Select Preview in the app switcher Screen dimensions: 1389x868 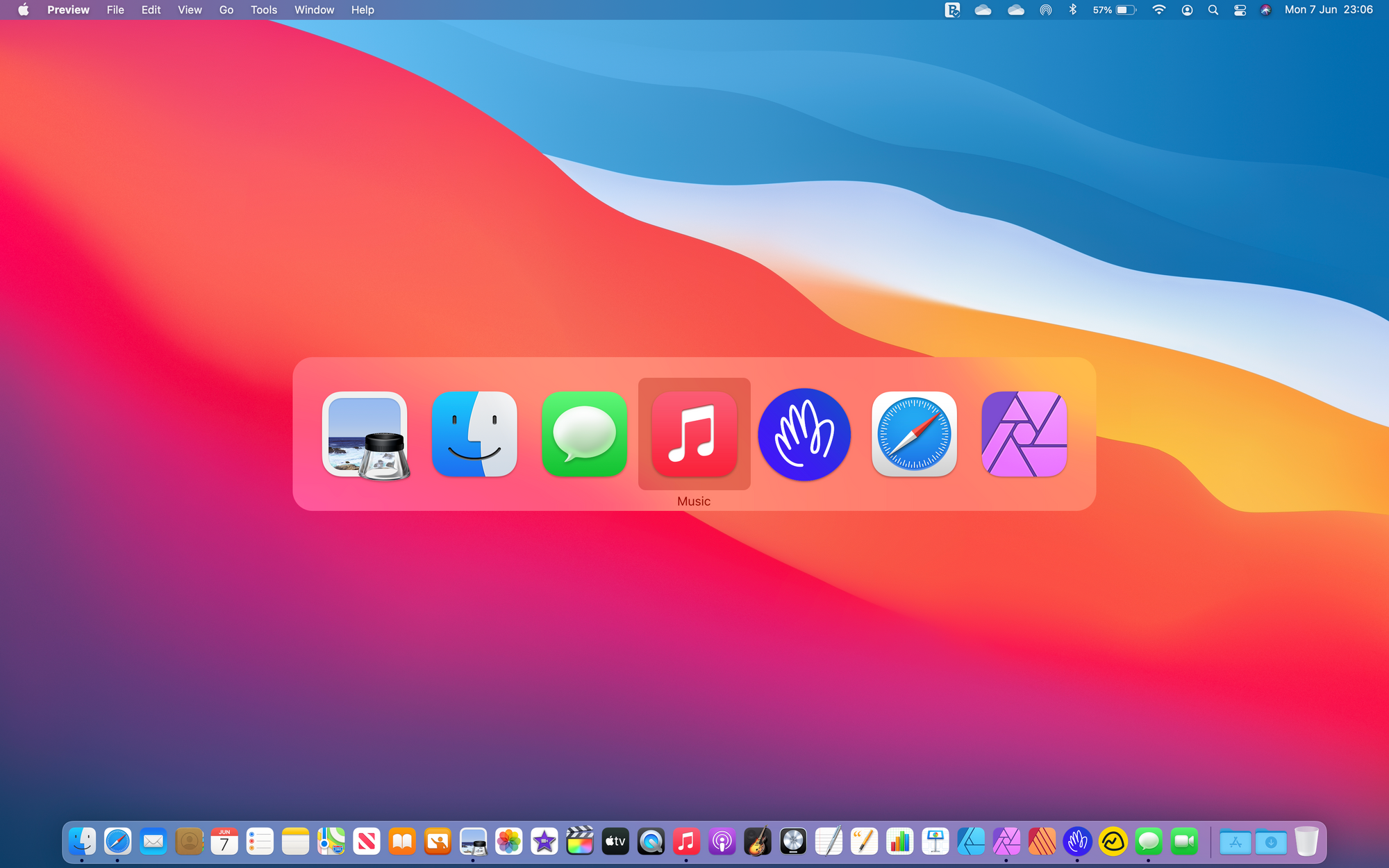pyautogui.click(x=366, y=435)
